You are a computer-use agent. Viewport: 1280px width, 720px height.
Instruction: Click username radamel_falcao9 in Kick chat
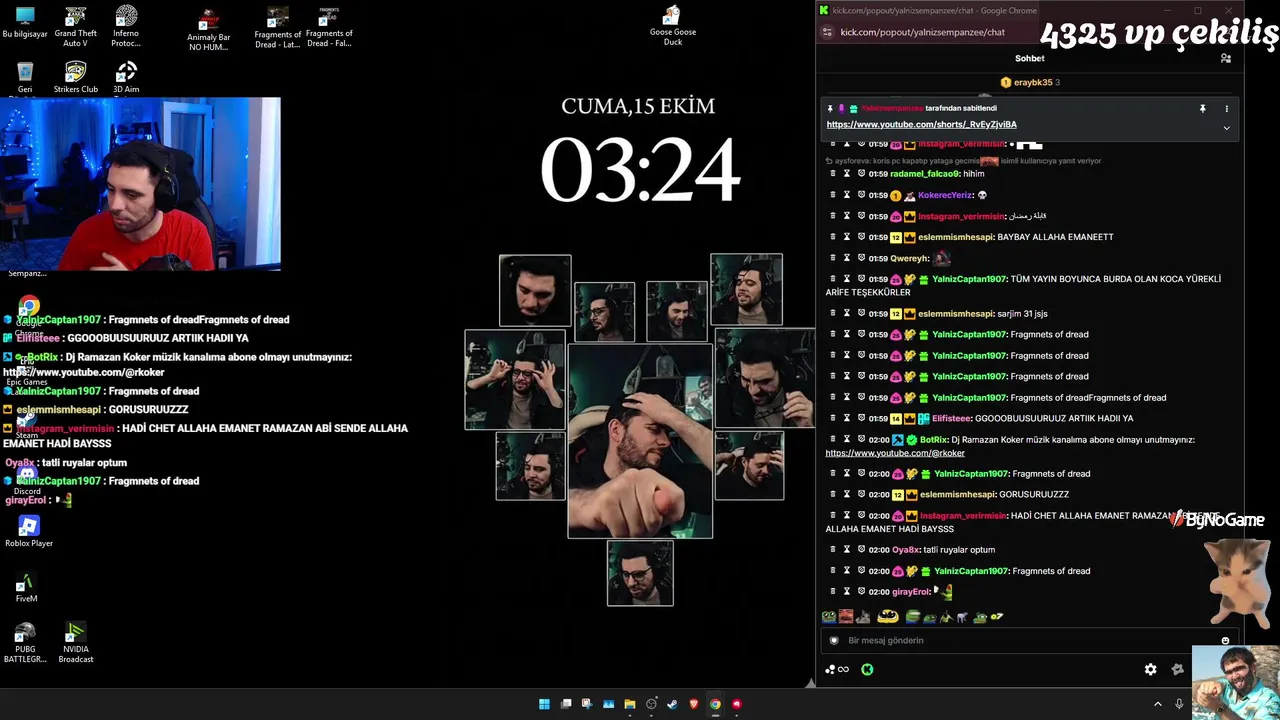pos(924,174)
